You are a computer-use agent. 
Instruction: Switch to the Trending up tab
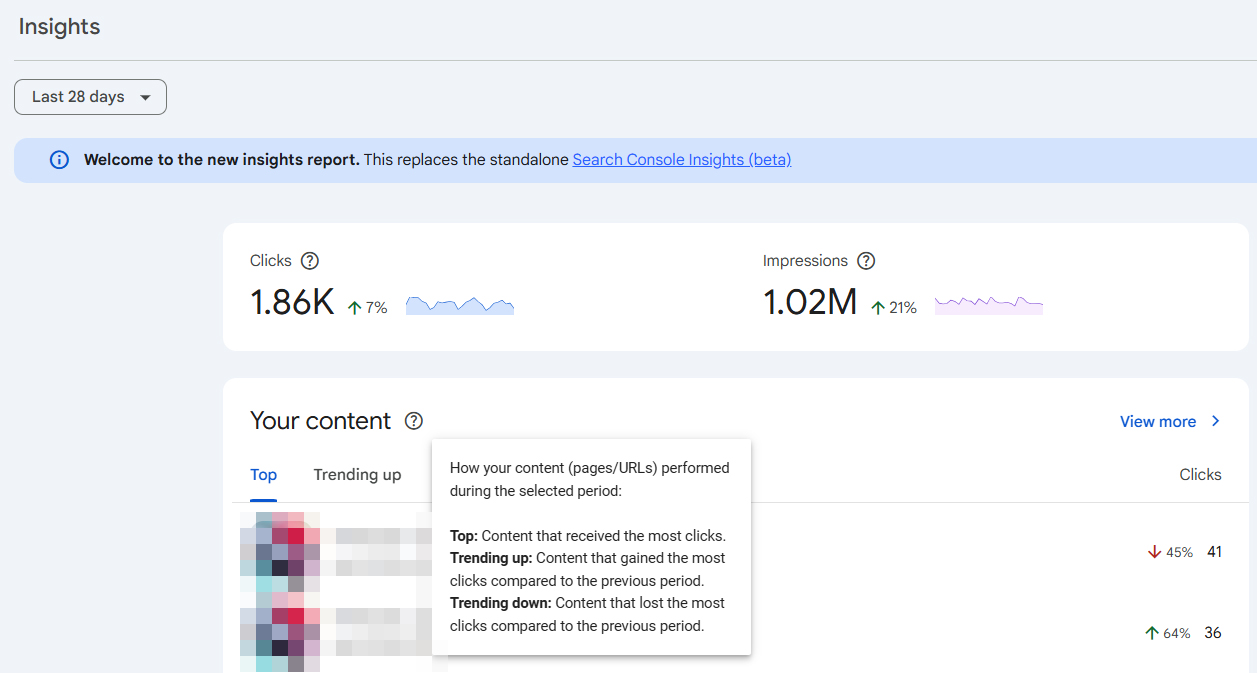pos(357,475)
